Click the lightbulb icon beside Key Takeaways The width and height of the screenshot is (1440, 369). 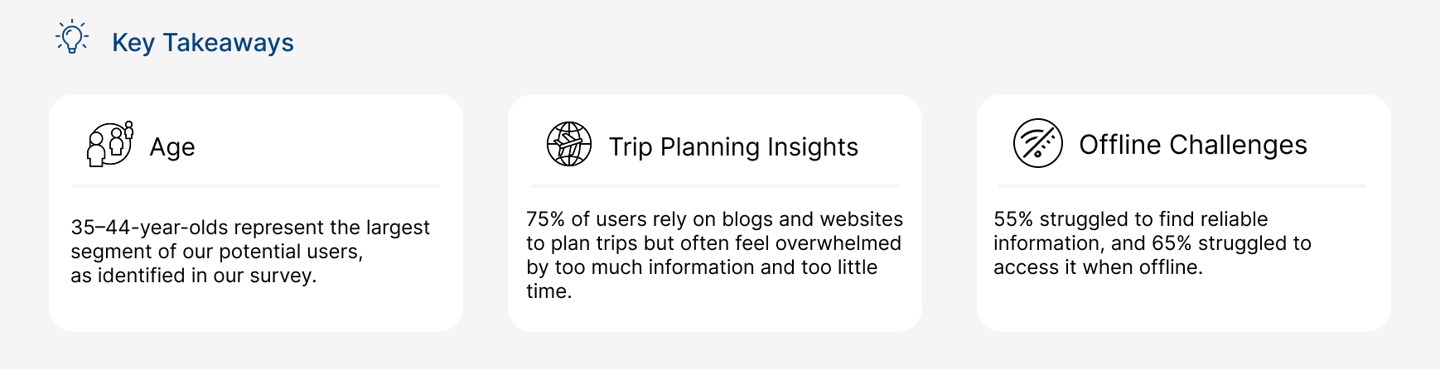coord(72,37)
